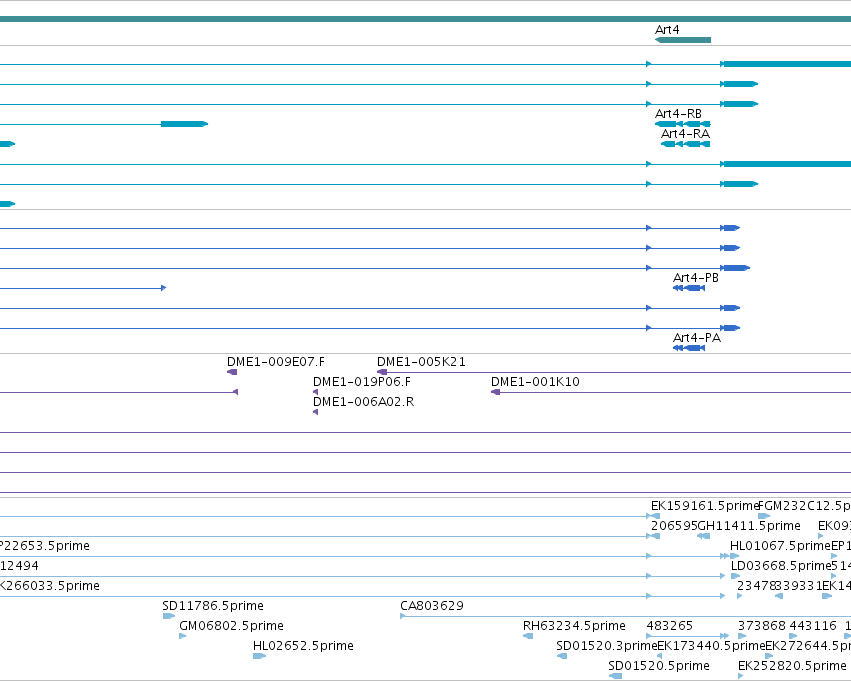Click the EK272644.5pr EST label
The height and width of the screenshot is (681, 851).
808,646
